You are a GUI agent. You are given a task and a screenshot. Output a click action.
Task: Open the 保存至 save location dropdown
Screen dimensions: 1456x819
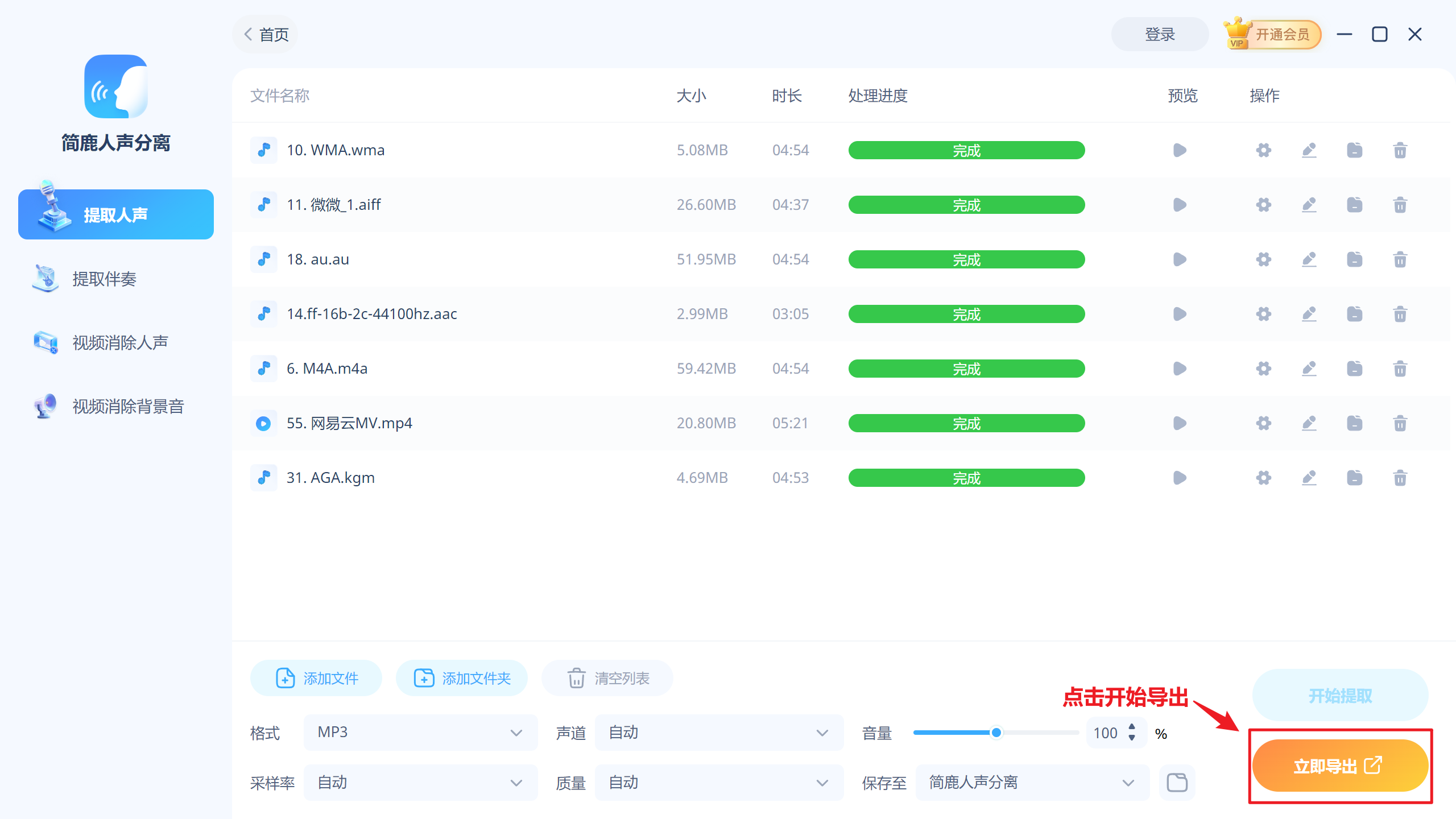click(1032, 783)
